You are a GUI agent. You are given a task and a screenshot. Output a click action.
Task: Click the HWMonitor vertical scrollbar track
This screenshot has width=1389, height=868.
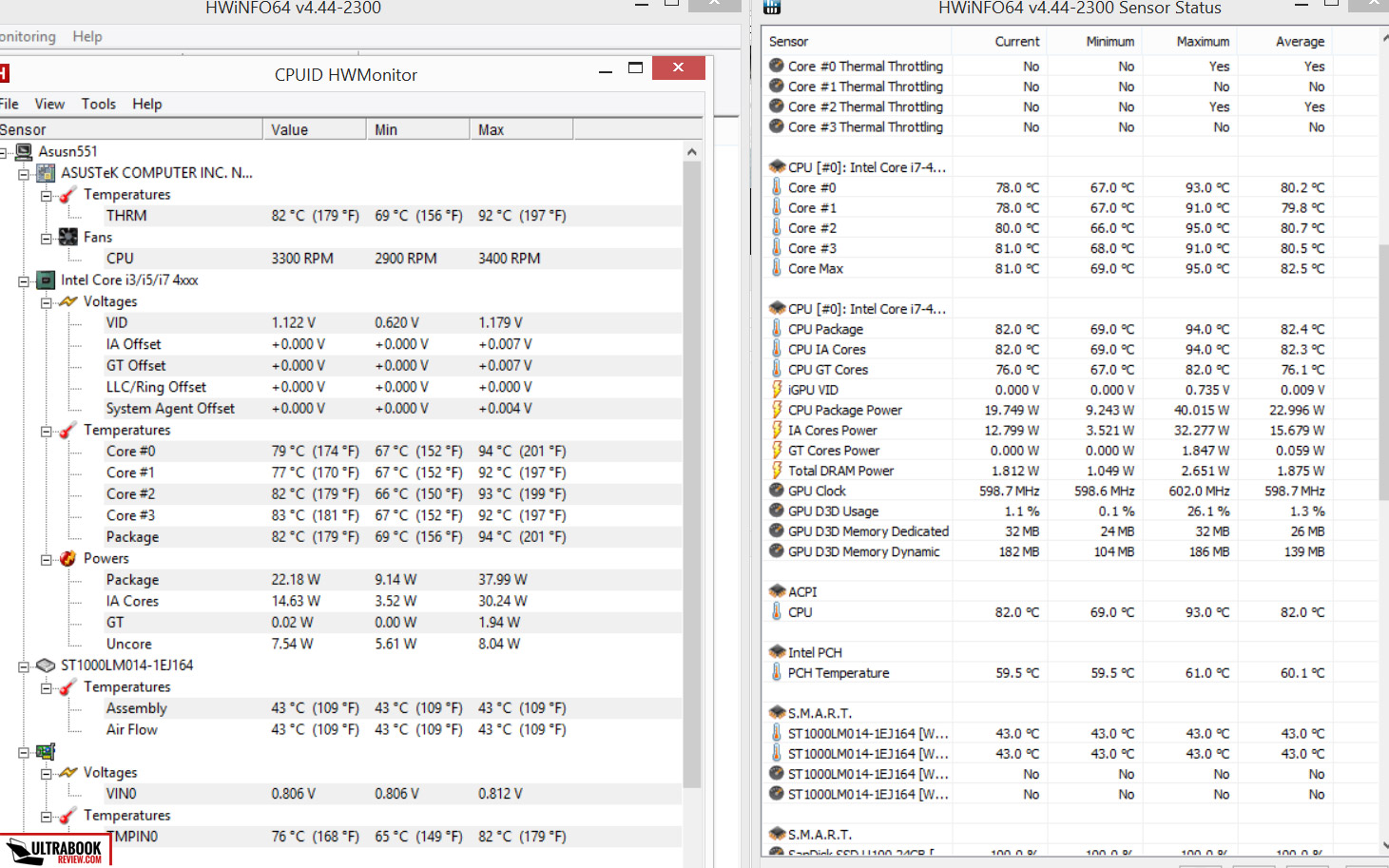click(x=692, y=818)
